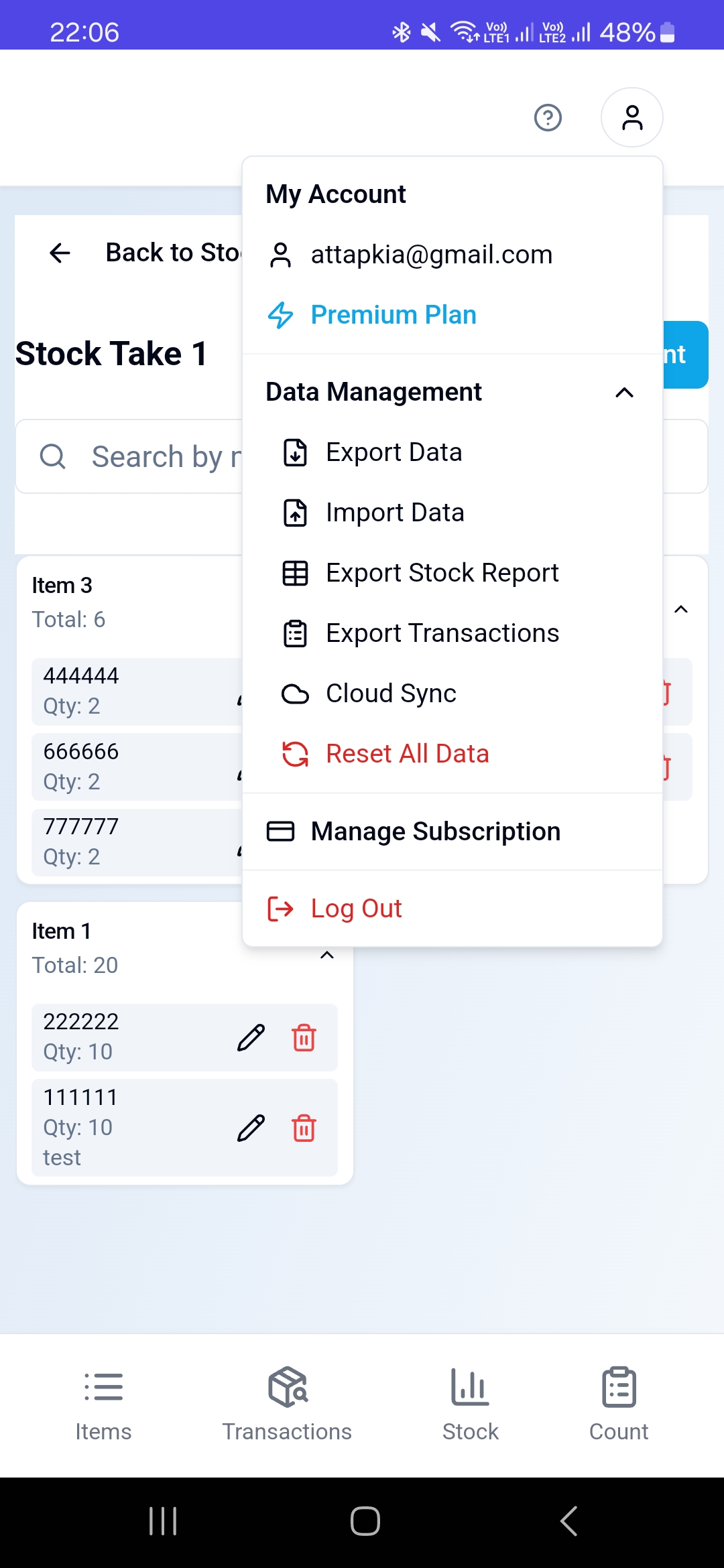Image resolution: width=724 pixels, height=1568 pixels.
Task: Select Export Data menu option
Action: coord(394,453)
